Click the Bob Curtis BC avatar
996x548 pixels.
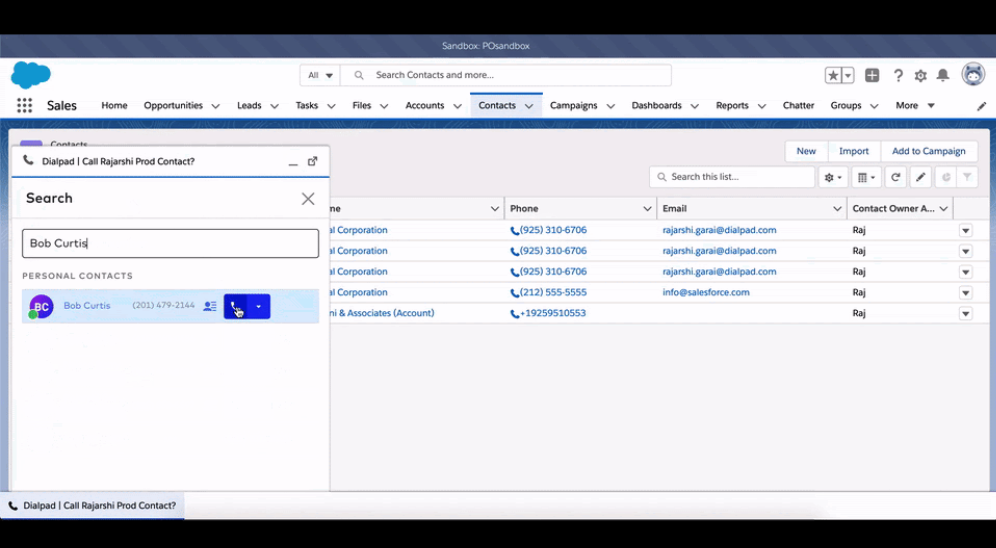click(x=41, y=307)
